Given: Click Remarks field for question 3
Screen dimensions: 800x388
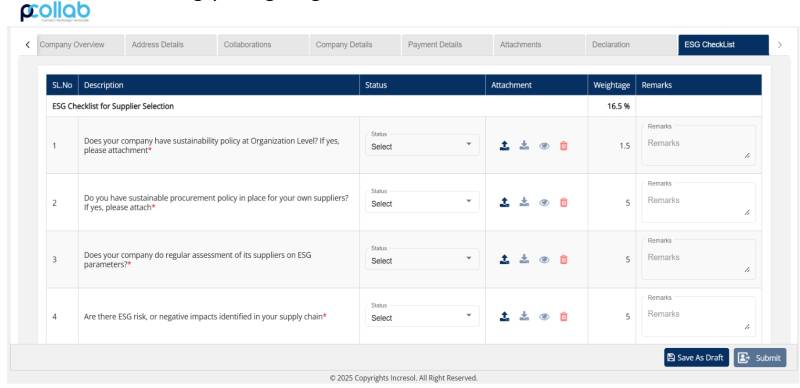Looking at the screenshot, I should click(698, 259).
